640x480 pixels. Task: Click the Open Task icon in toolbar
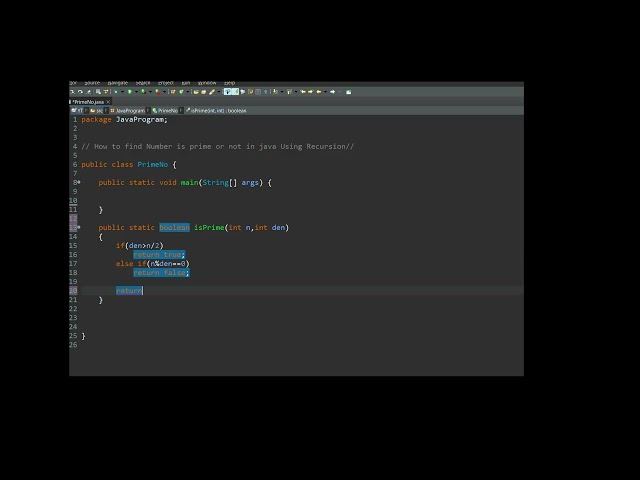[x=204, y=92]
